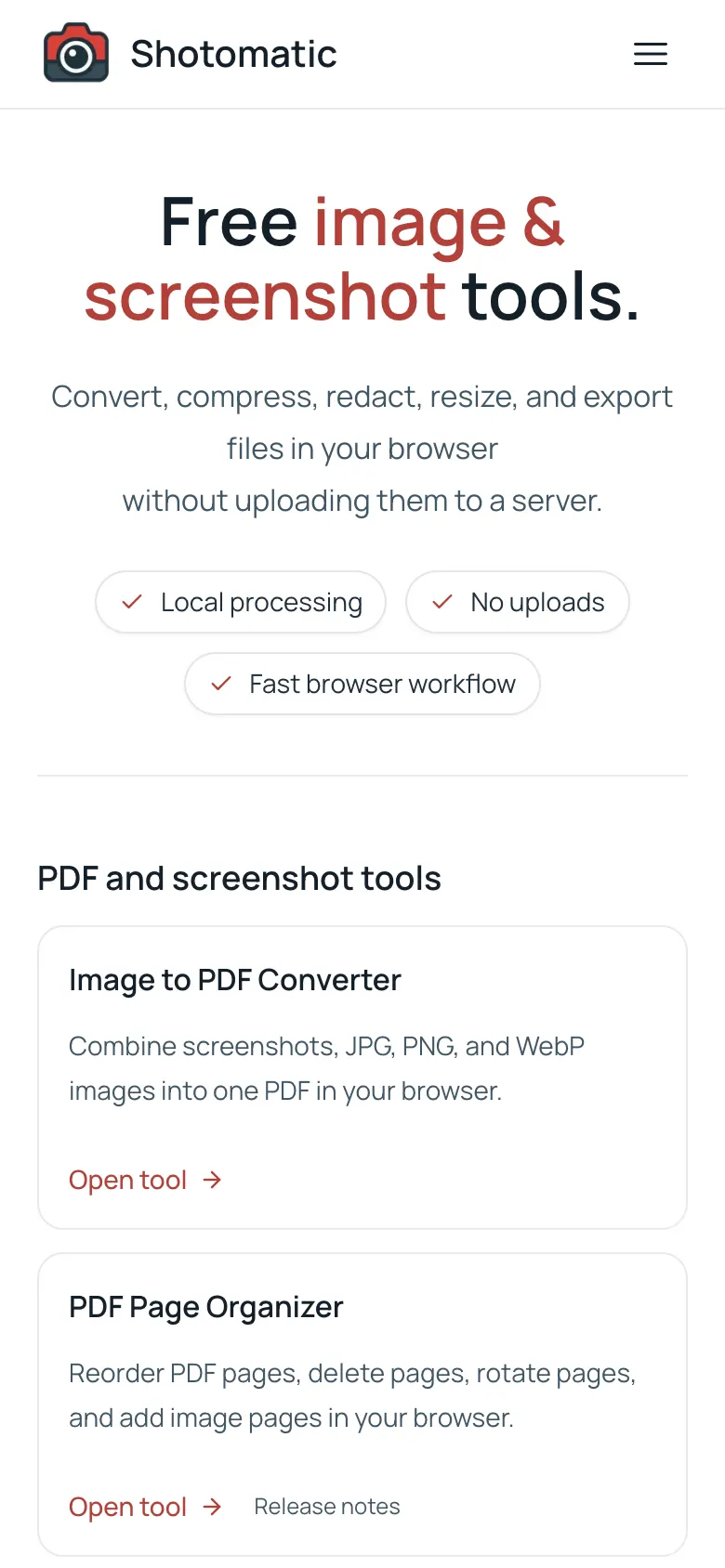The width and height of the screenshot is (725, 1568).
Task: Click text 'Convert, compress, redact, resize, and export'
Action: pyautogui.click(x=362, y=397)
